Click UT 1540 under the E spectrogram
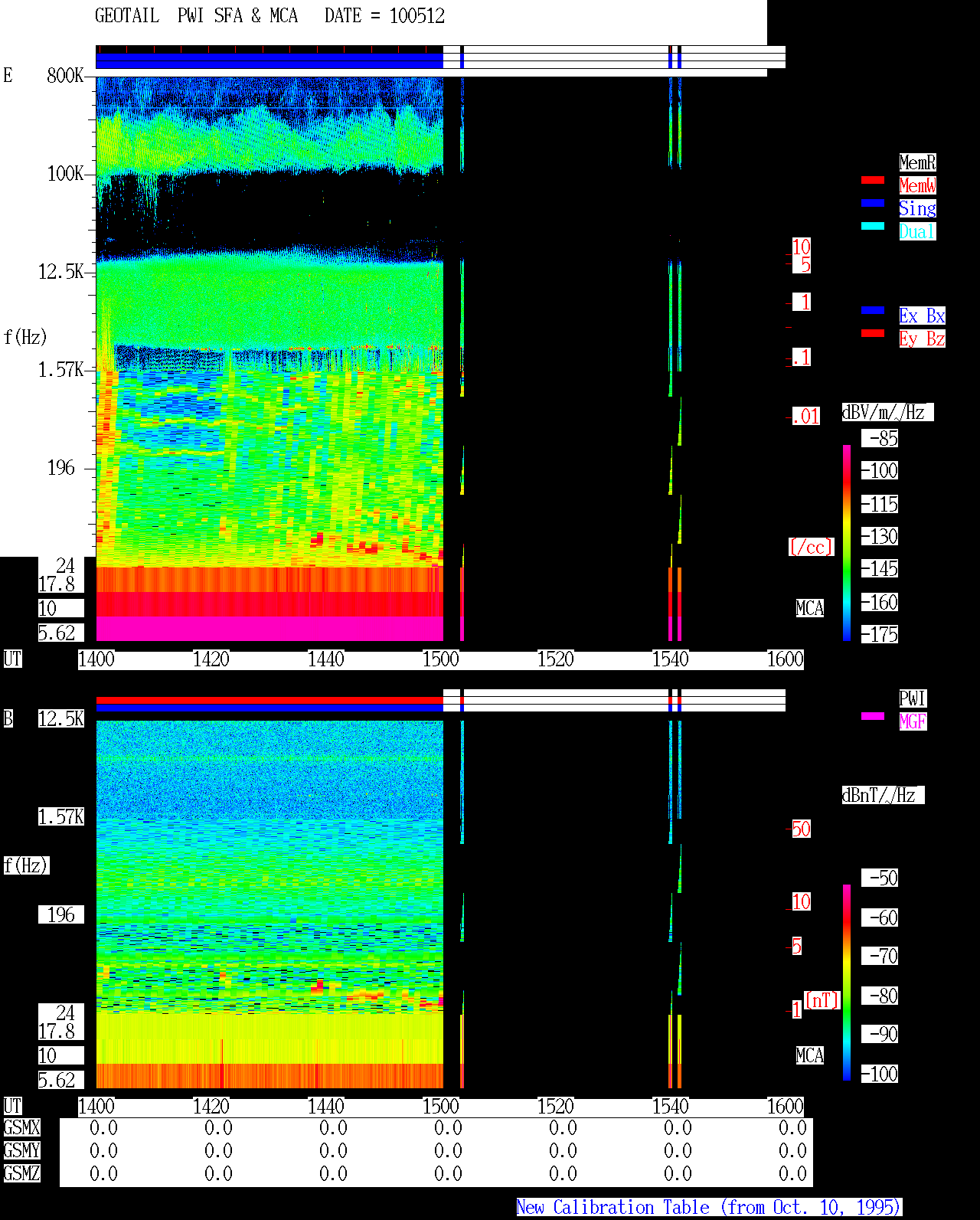 (671, 659)
